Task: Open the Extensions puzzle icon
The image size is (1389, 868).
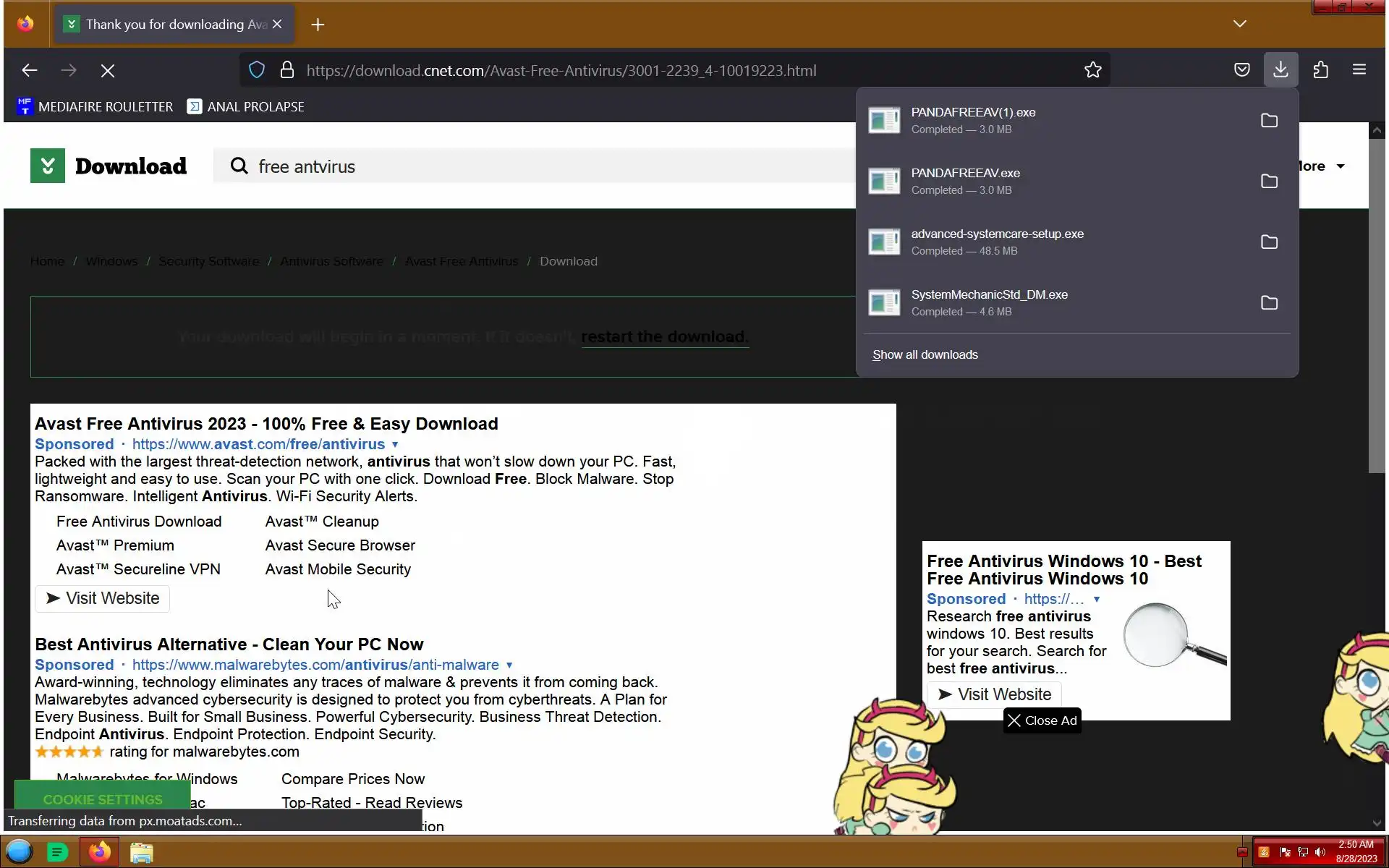Action: tap(1320, 70)
